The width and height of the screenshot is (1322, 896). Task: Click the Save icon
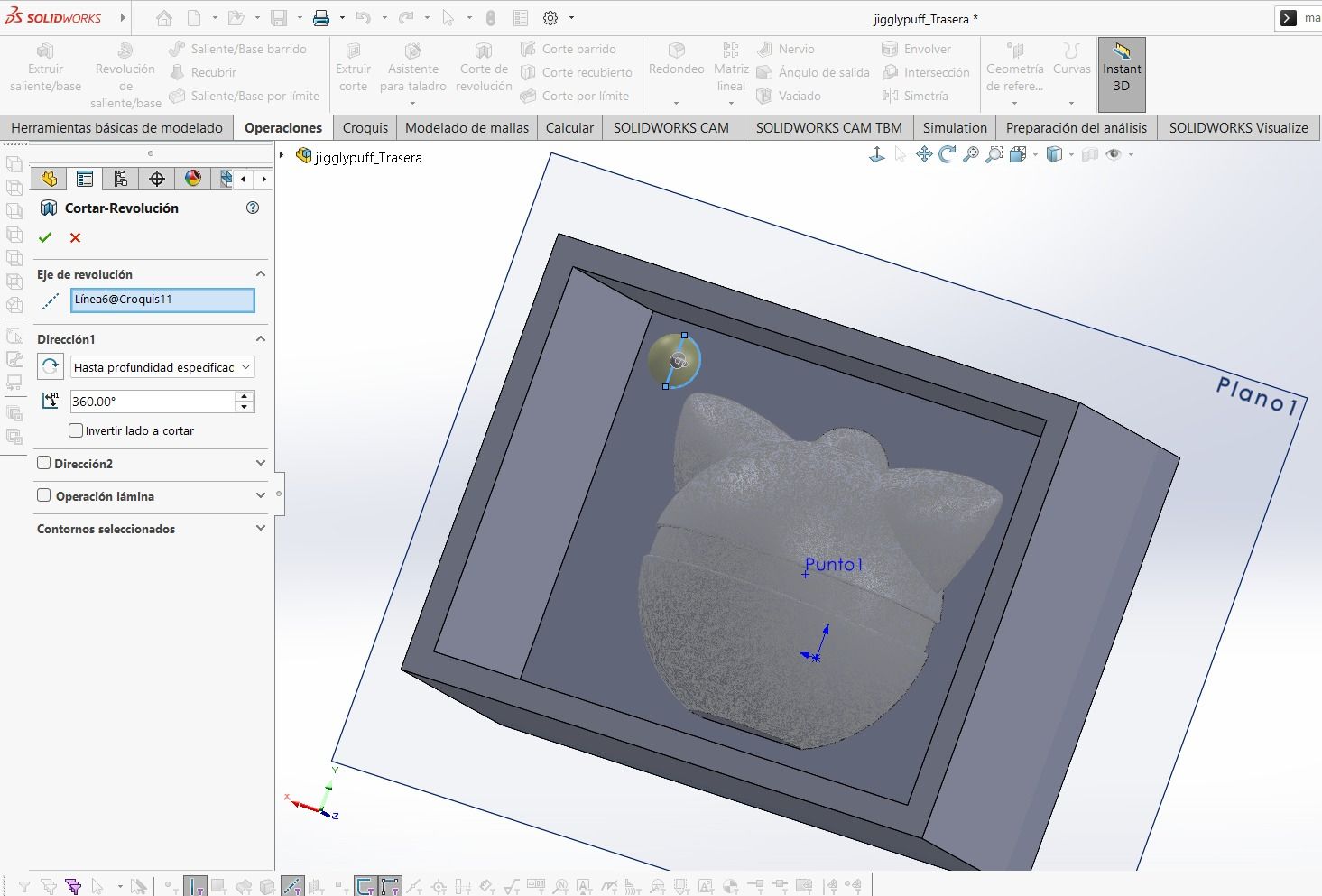tap(279, 18)
